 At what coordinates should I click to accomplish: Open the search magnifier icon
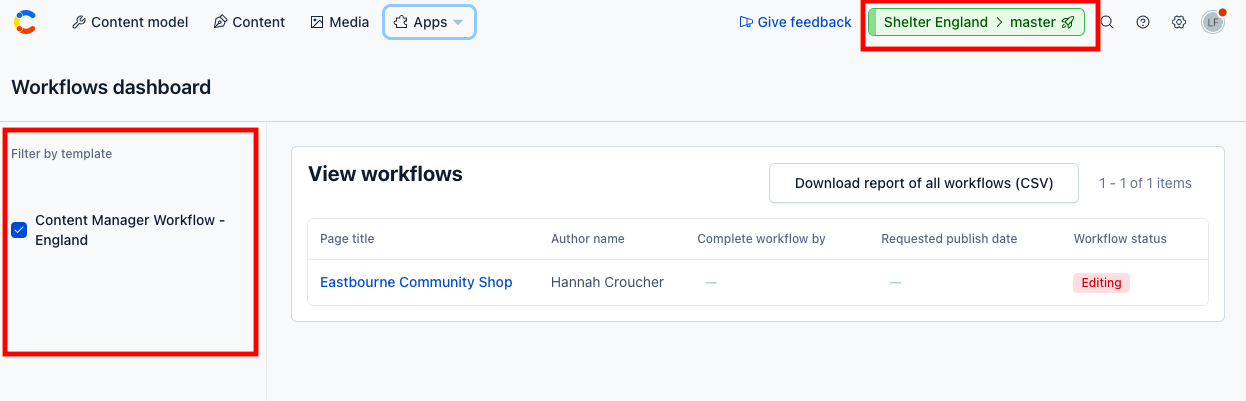(1107, 22)
